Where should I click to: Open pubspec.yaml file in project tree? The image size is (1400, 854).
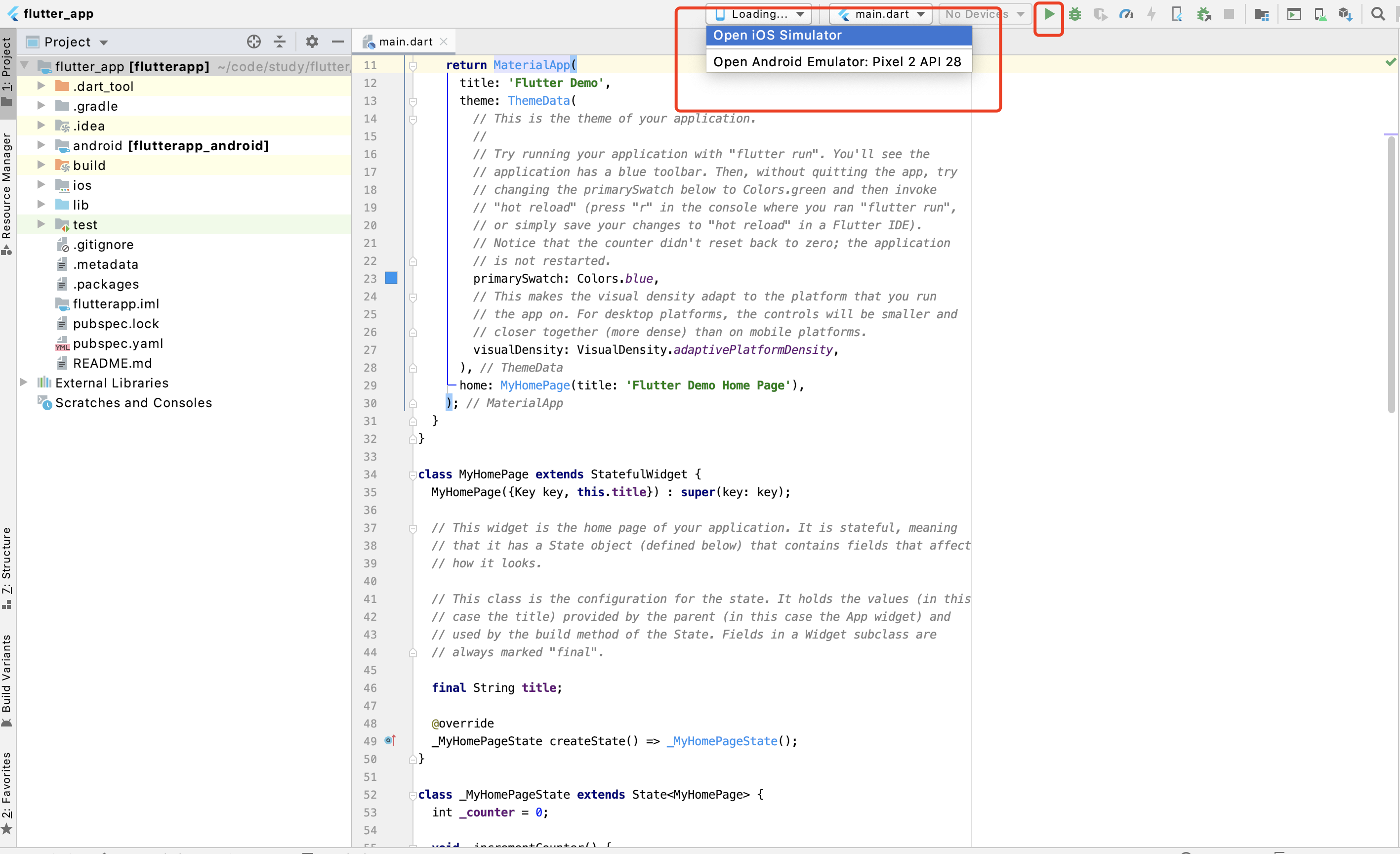click(118, 343)
